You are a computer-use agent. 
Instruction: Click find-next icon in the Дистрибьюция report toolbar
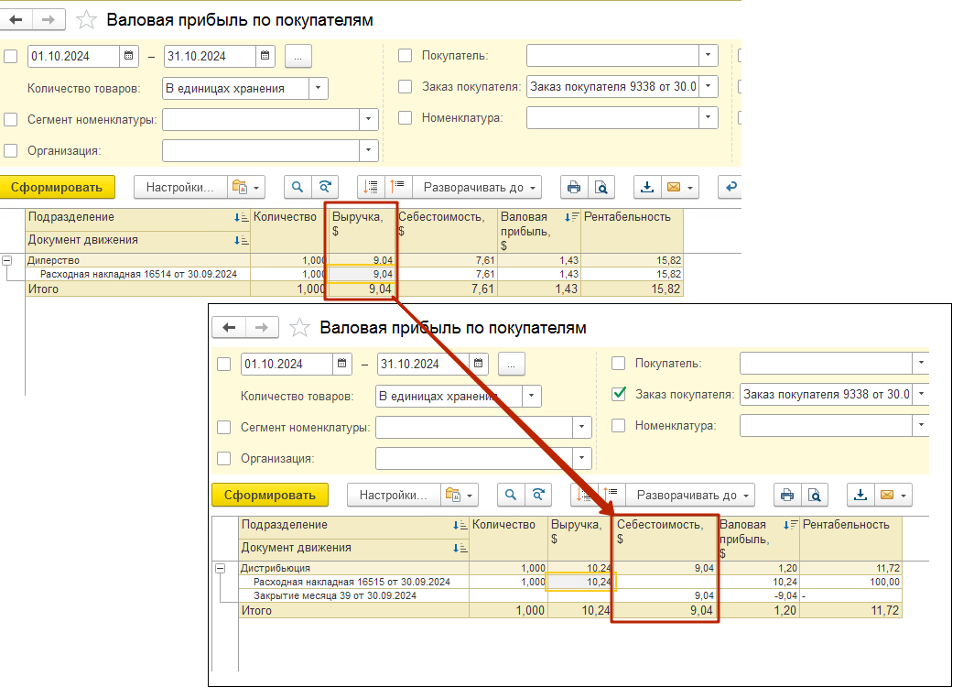(x=539, y=495)
